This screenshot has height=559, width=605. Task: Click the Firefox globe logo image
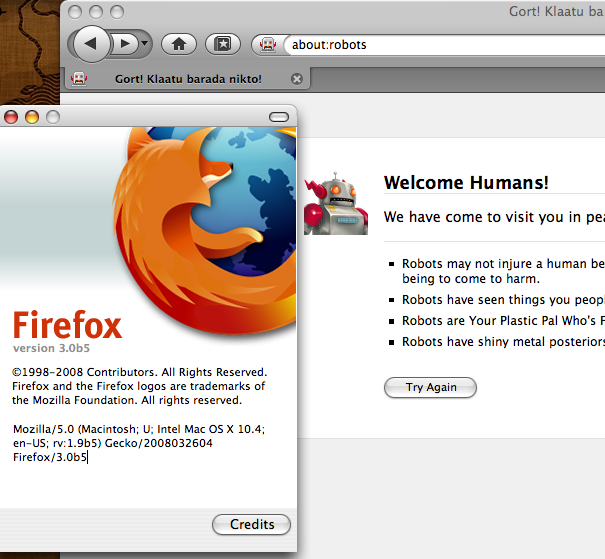click(204, 230)
